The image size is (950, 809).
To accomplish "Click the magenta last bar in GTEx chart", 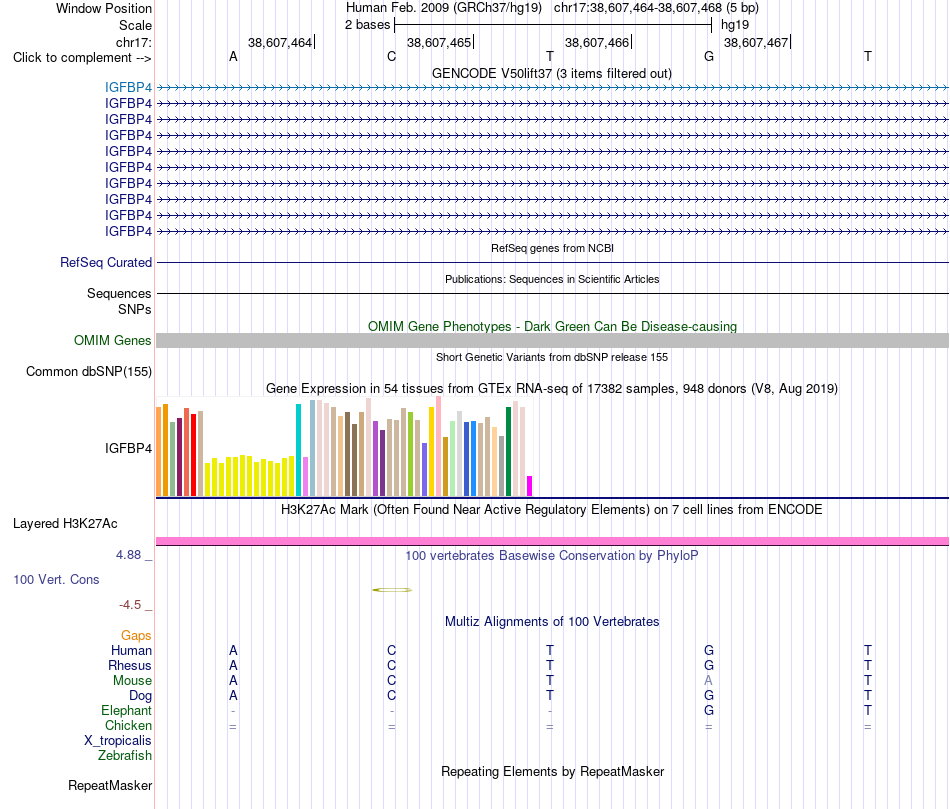I will click(530, 486).
